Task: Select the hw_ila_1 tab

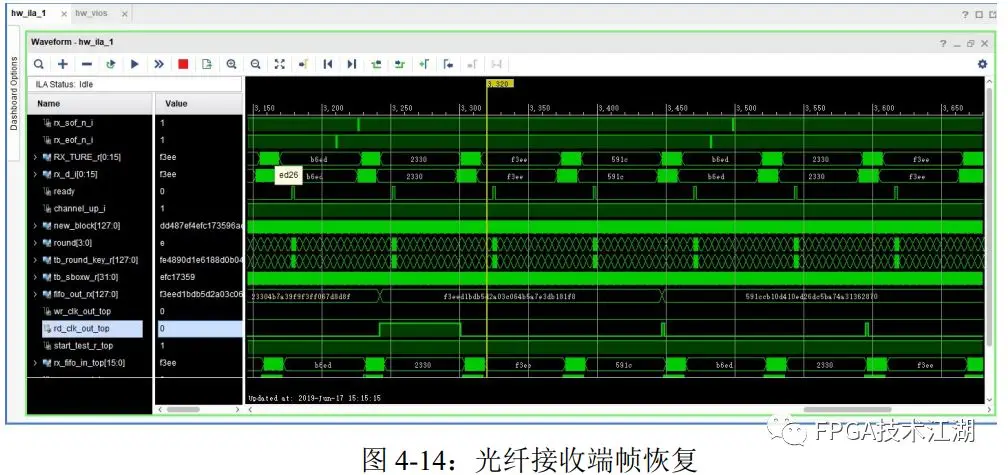Action: click(30, 14)
